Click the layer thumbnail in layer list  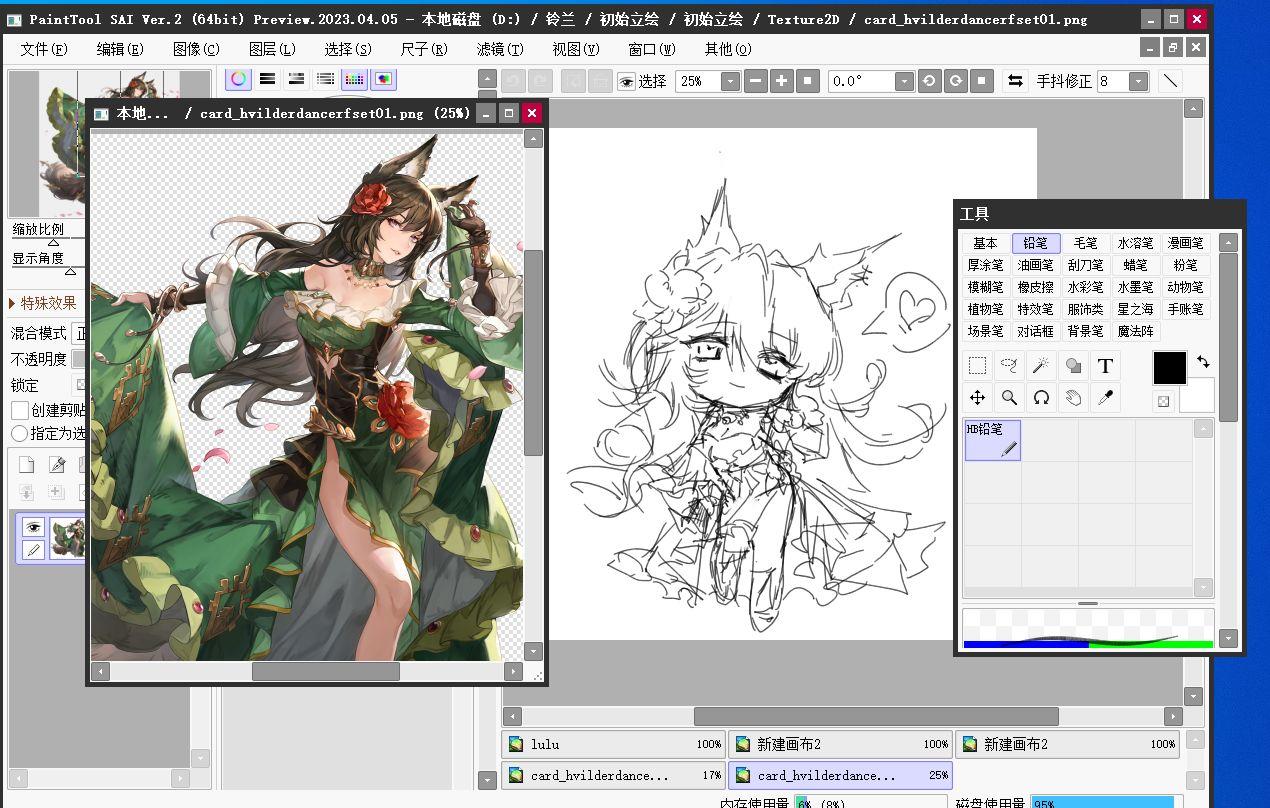coord(67,538)
